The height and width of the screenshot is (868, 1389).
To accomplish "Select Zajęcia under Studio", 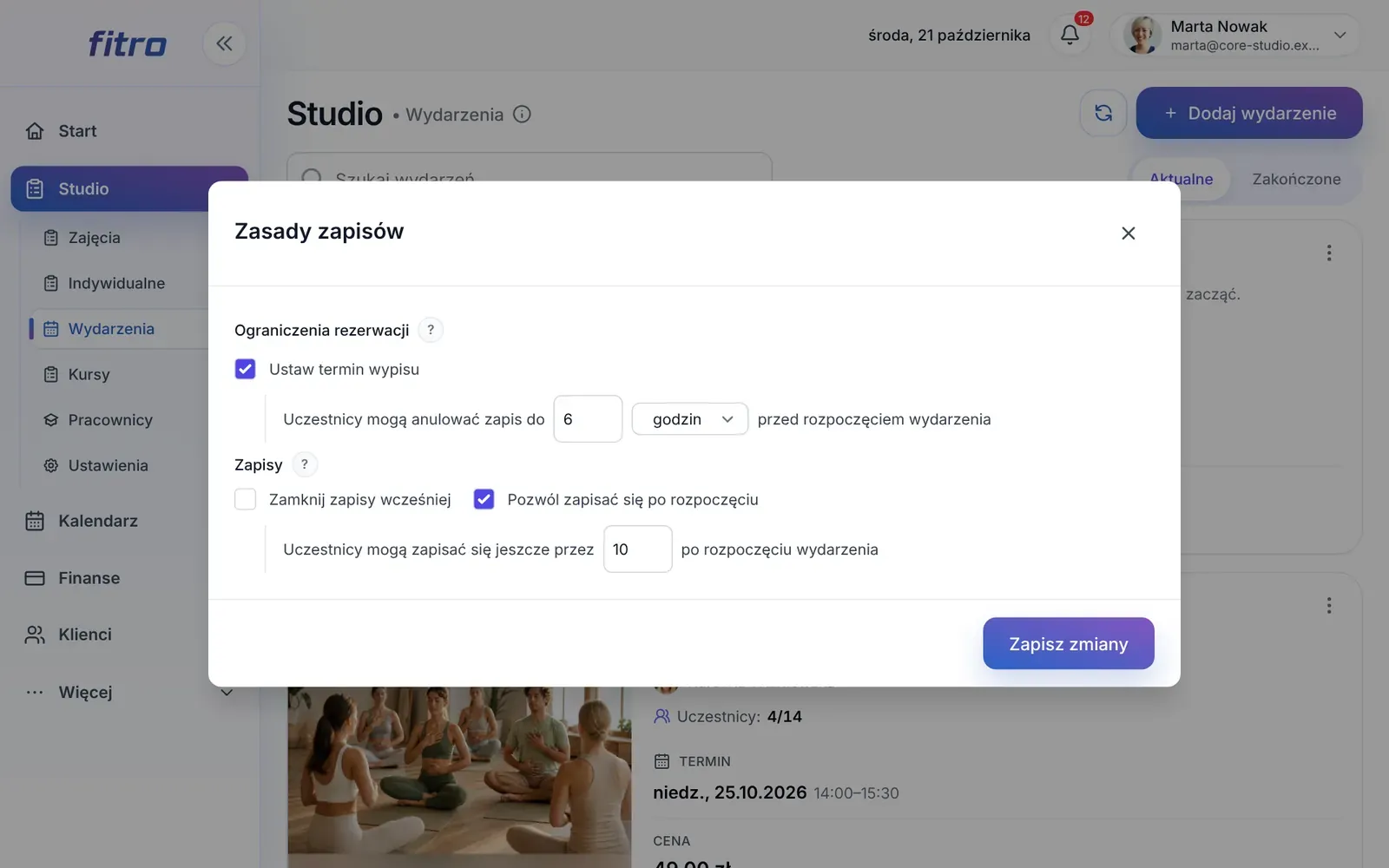I will point(94,238).
